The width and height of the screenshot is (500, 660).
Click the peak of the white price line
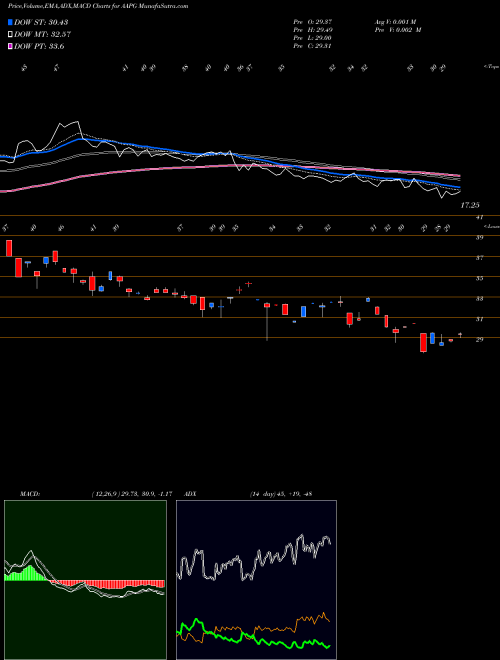pos(78,122)
